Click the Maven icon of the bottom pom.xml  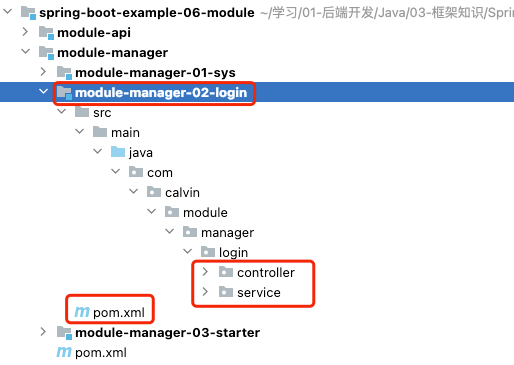pyautogui.click(x=64, y=352)
